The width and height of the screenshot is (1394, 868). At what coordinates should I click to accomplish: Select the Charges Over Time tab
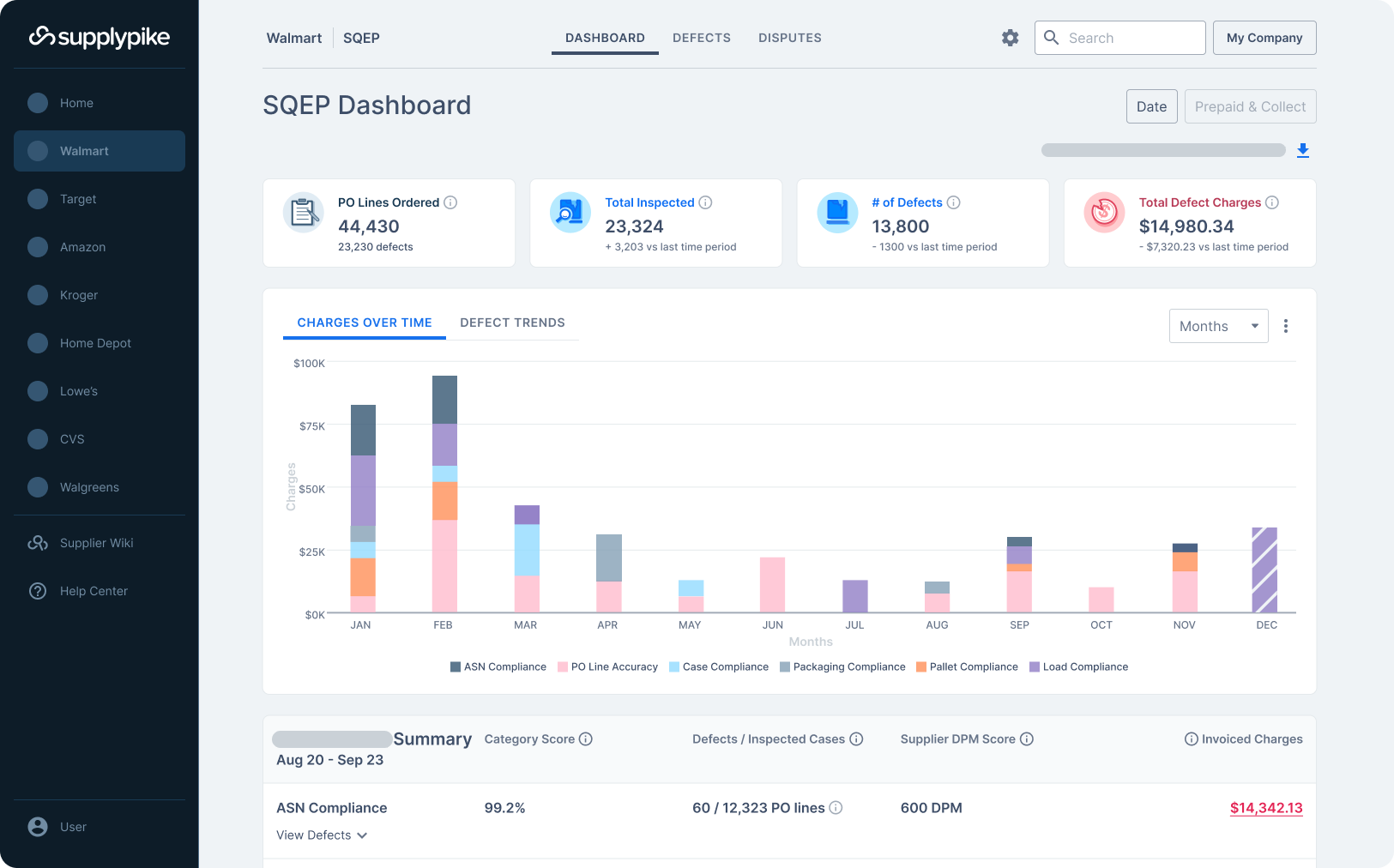coord(365,322)
